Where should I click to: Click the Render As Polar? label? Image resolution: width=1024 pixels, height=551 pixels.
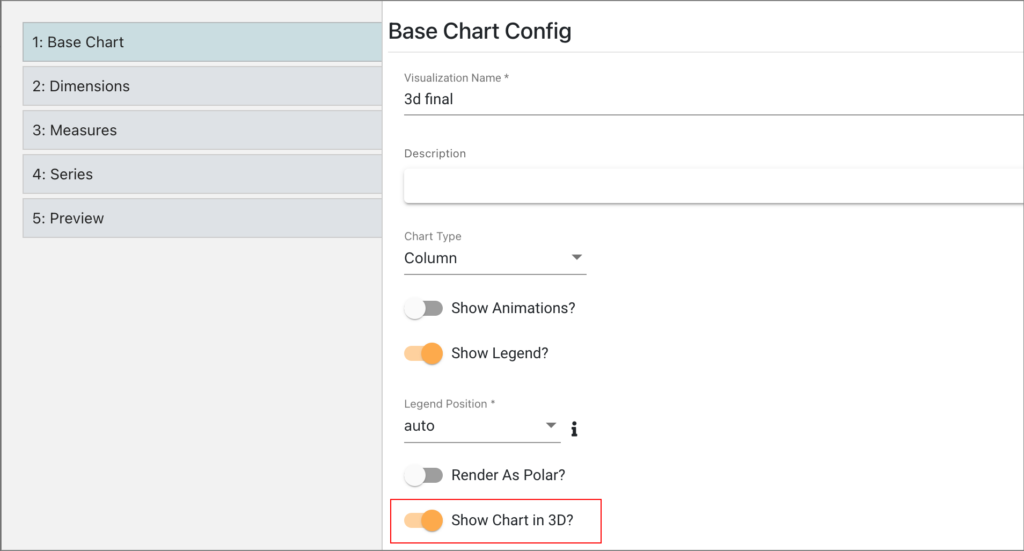(x=508, y=475)
